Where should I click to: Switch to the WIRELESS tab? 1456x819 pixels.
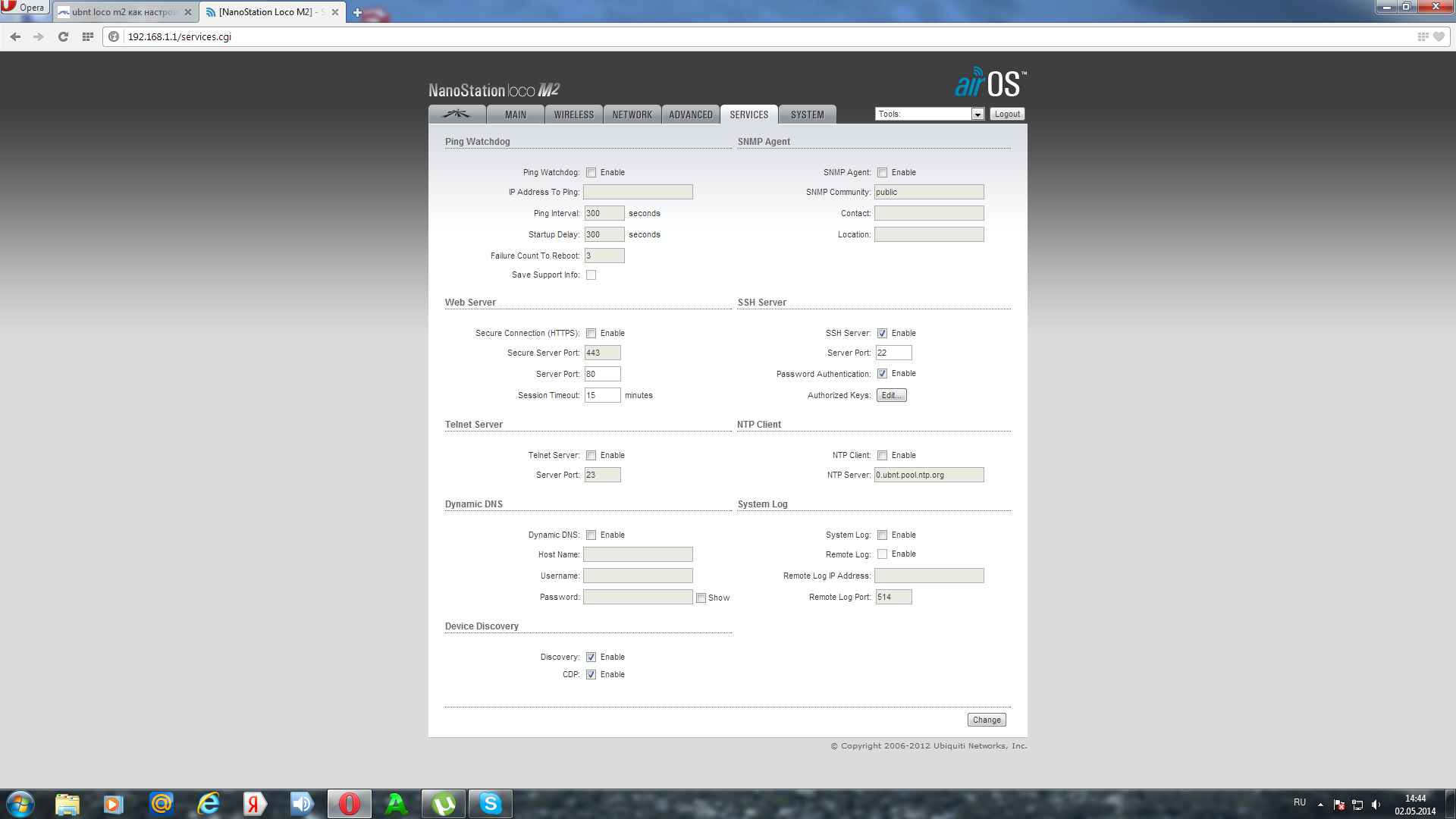[574, 115]
